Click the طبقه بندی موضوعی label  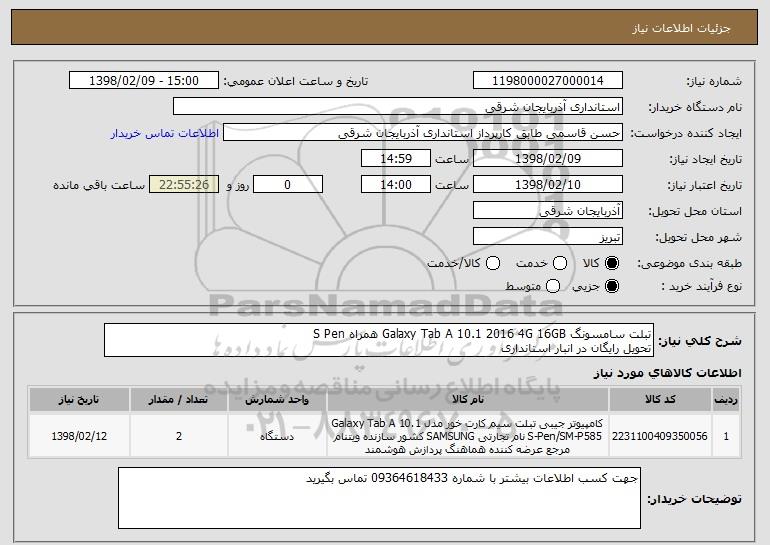pyautogui.click(x=690, y=264)
